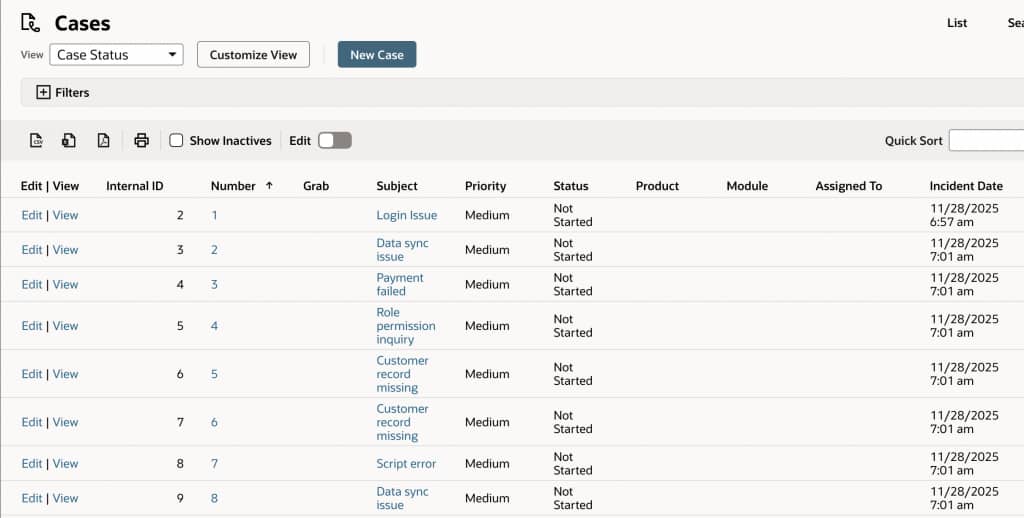The width and height of the screenshot is (1024, 518).
Task: Sort by the Priority column header
Action: pyautogui.click(x=485, y=186)
